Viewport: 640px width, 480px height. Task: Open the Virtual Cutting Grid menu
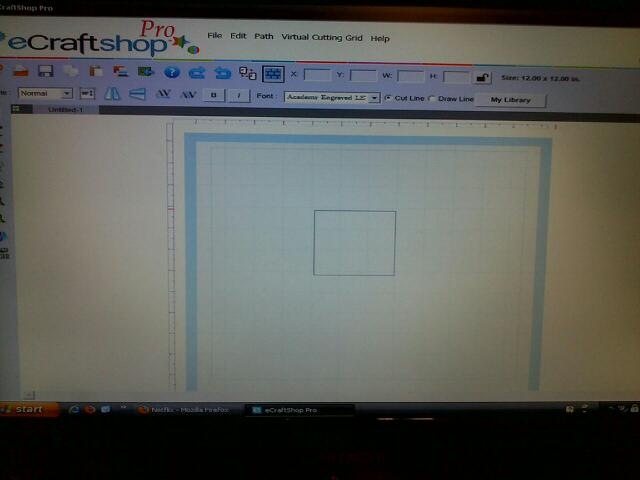[322, 37]
